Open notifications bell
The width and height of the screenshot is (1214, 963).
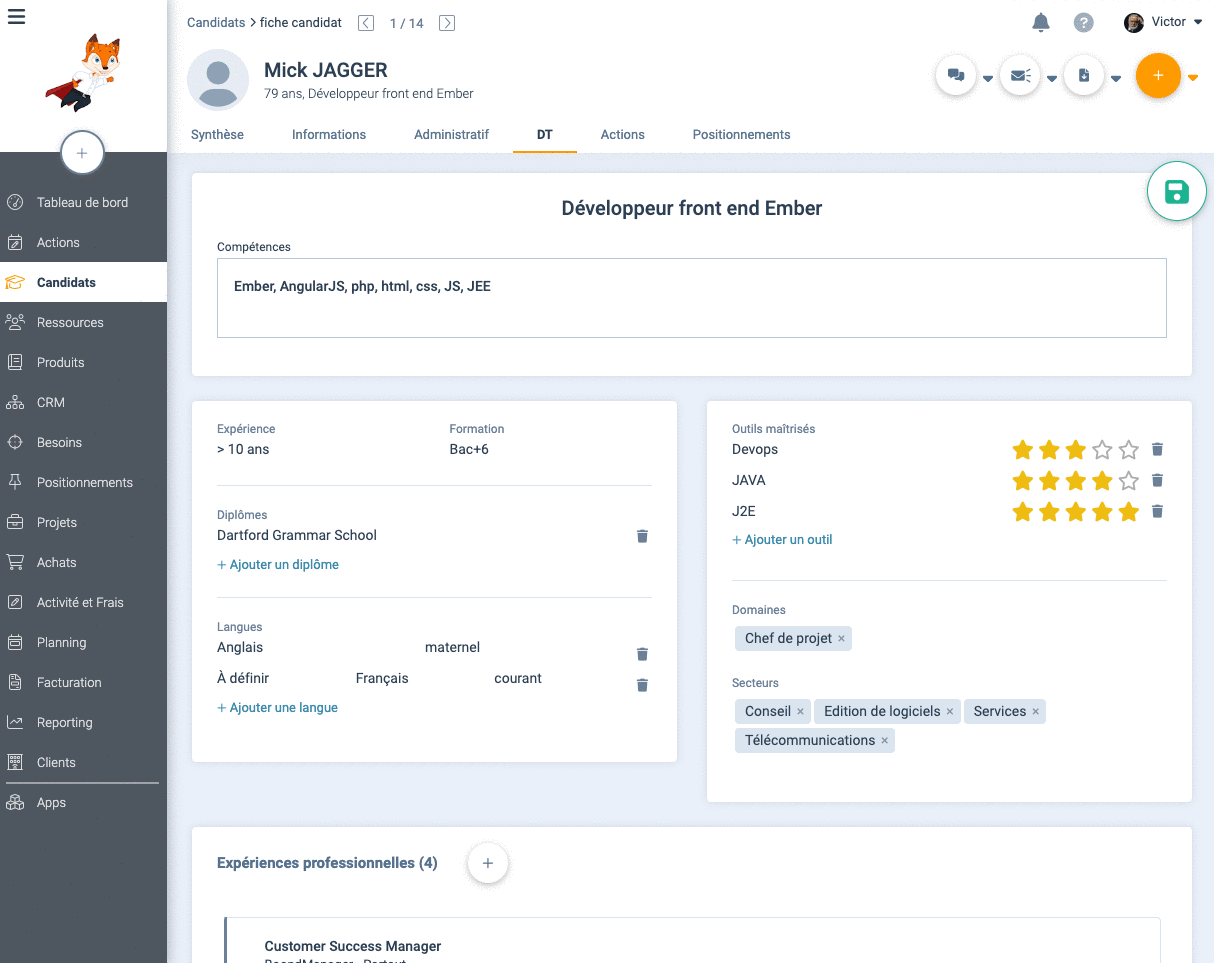(x=1041, y=23)
